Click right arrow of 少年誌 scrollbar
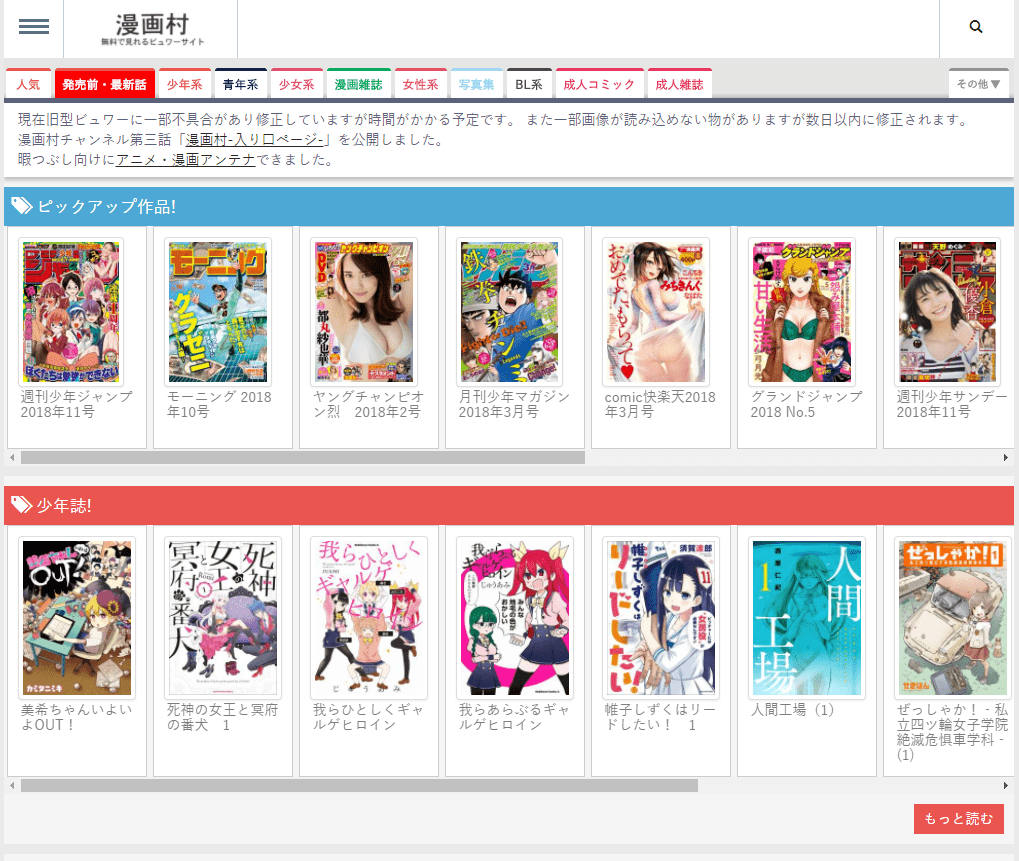1019x861 pixels. [x=1006, y=786]
